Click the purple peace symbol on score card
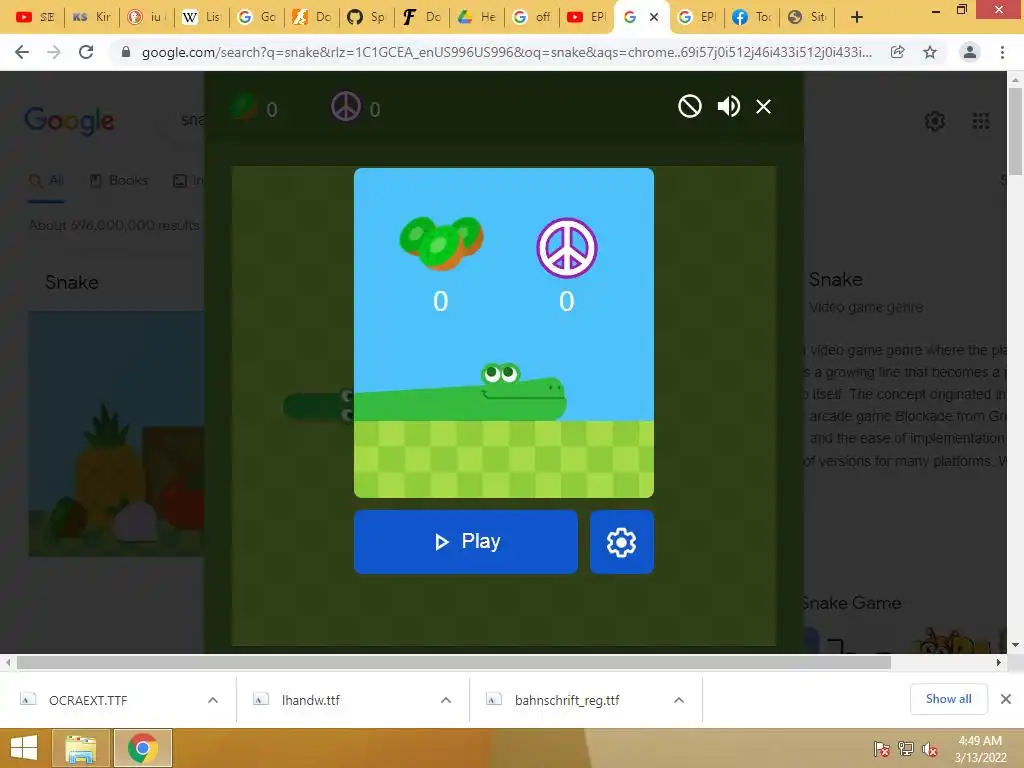The width and height of the screenshot is (1024, 768). [x=567, y=248]
